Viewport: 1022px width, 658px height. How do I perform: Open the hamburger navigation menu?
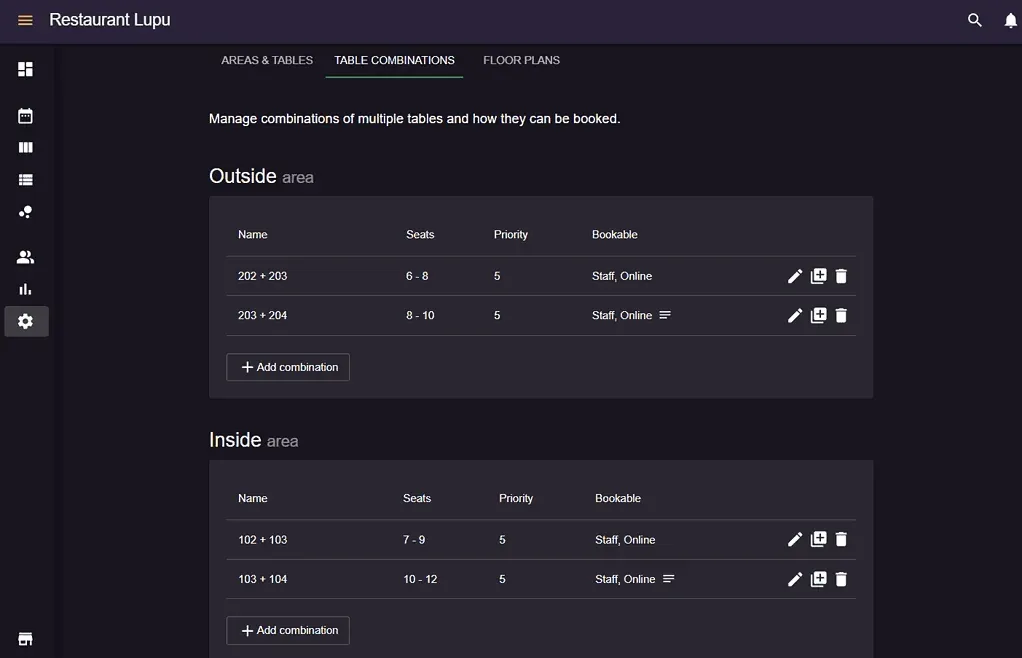(x=25, y=20)
